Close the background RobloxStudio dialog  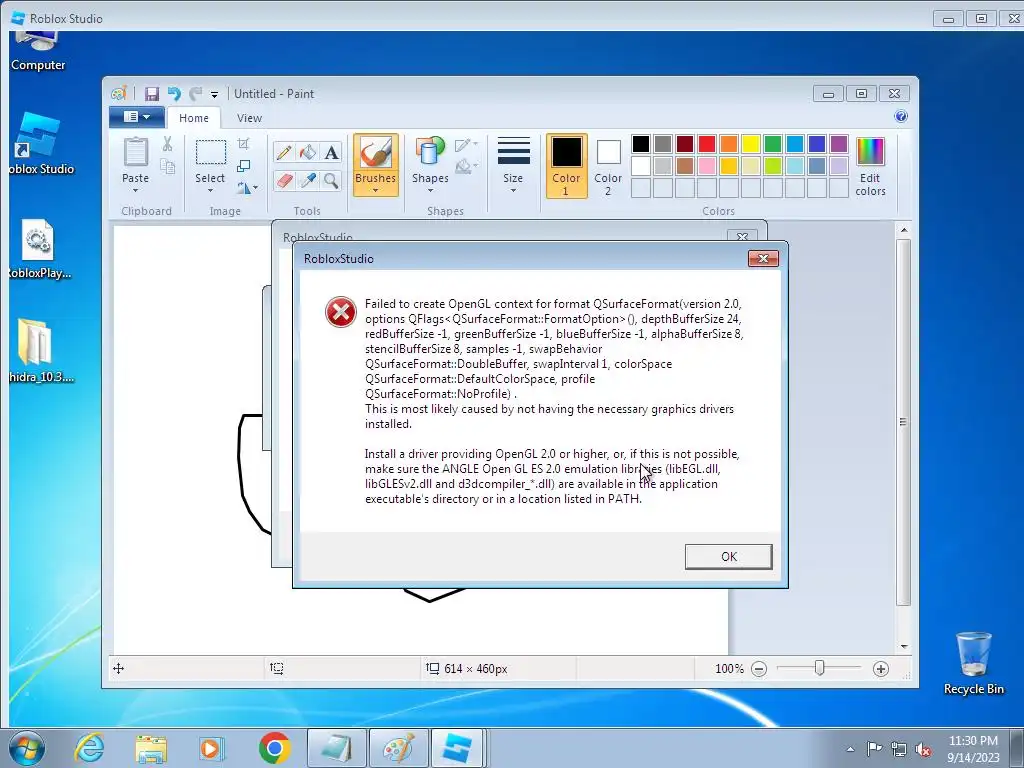point(742,236)
